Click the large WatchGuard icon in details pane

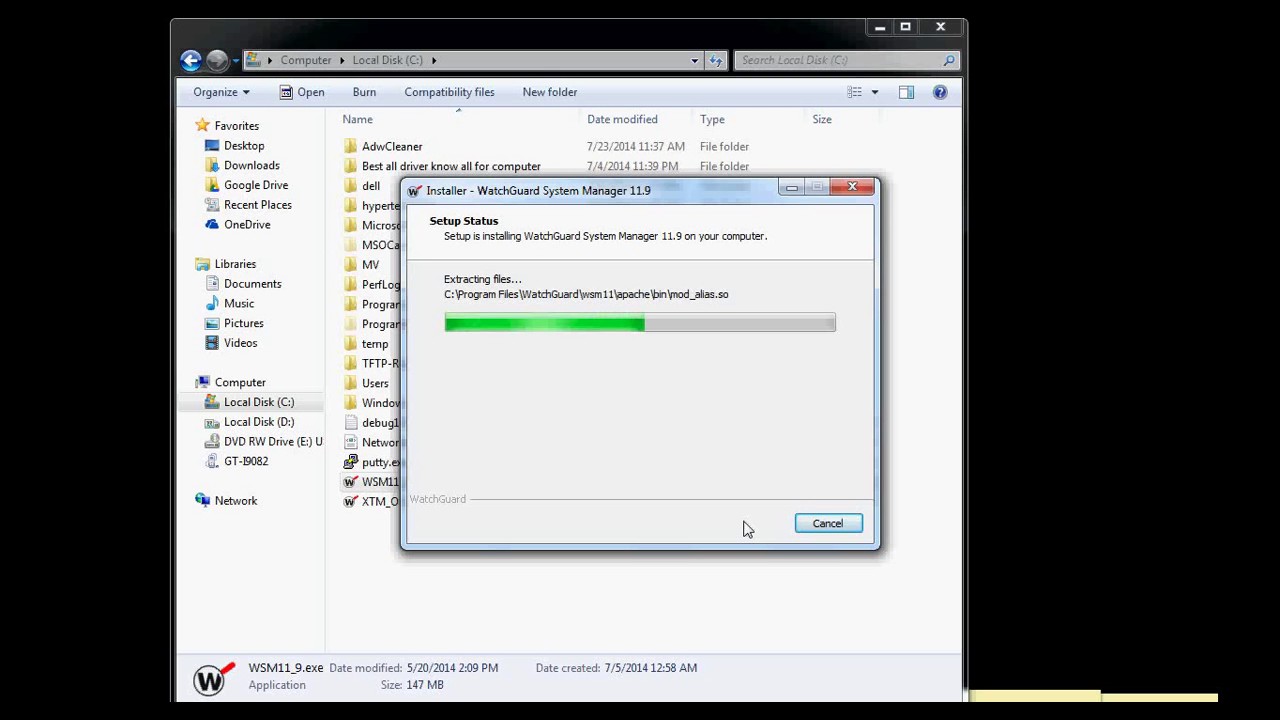coord(213,678)
